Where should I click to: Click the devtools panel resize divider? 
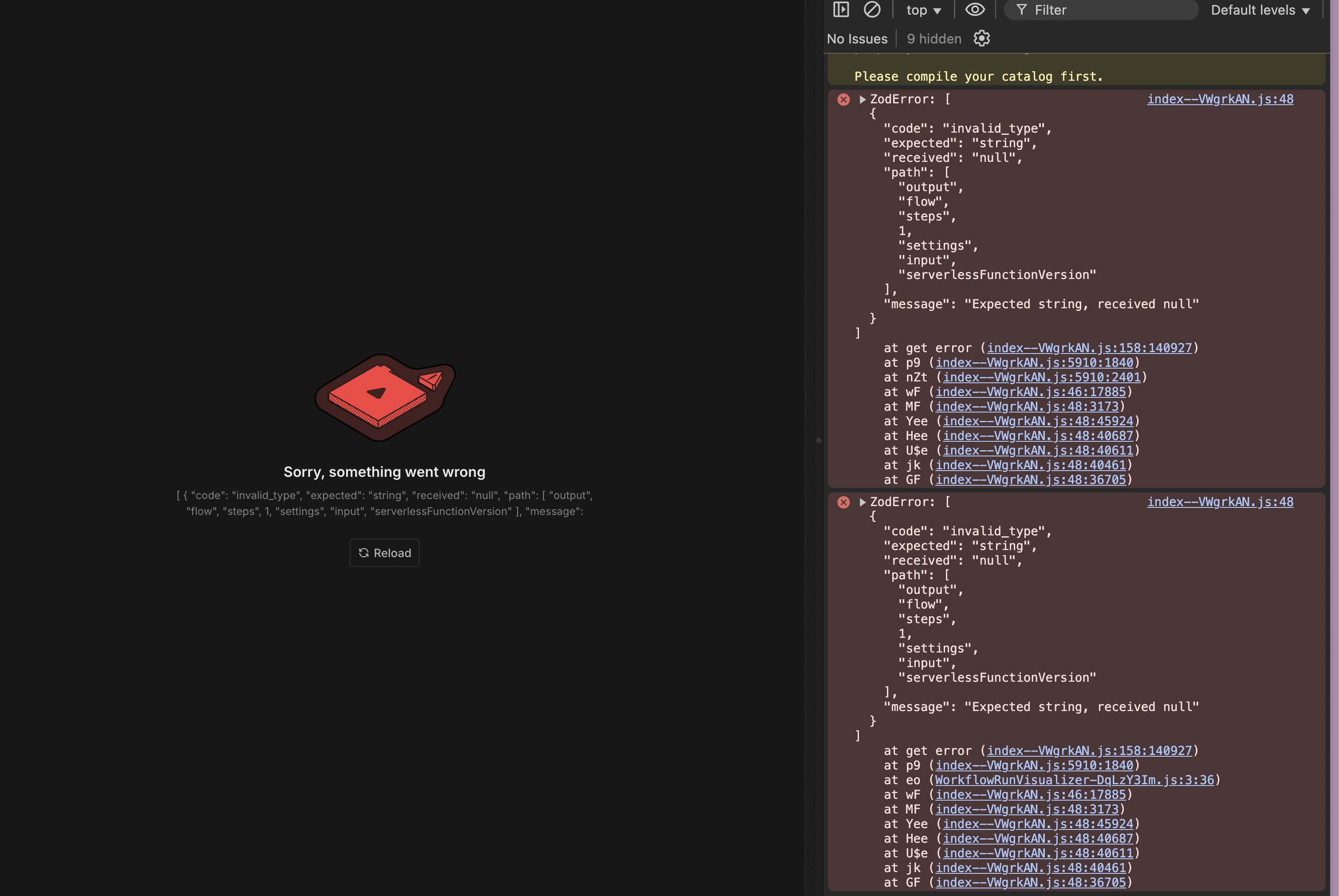[819, 440]
